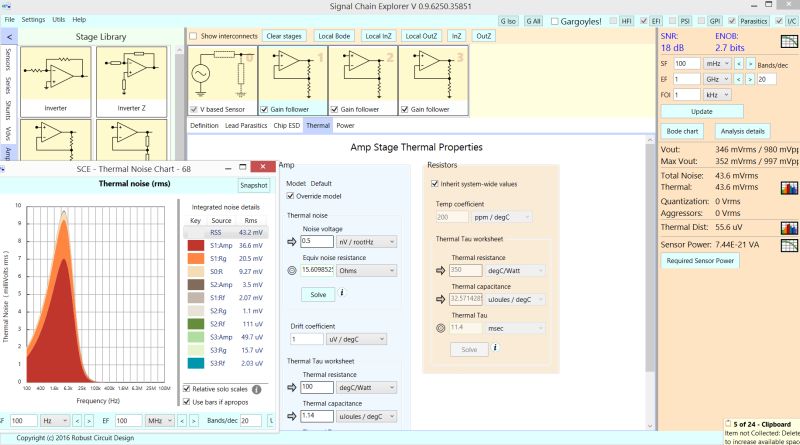Click arrow icon beside Amp Thermal capacitance 1.14

click(x=292, y=416)
